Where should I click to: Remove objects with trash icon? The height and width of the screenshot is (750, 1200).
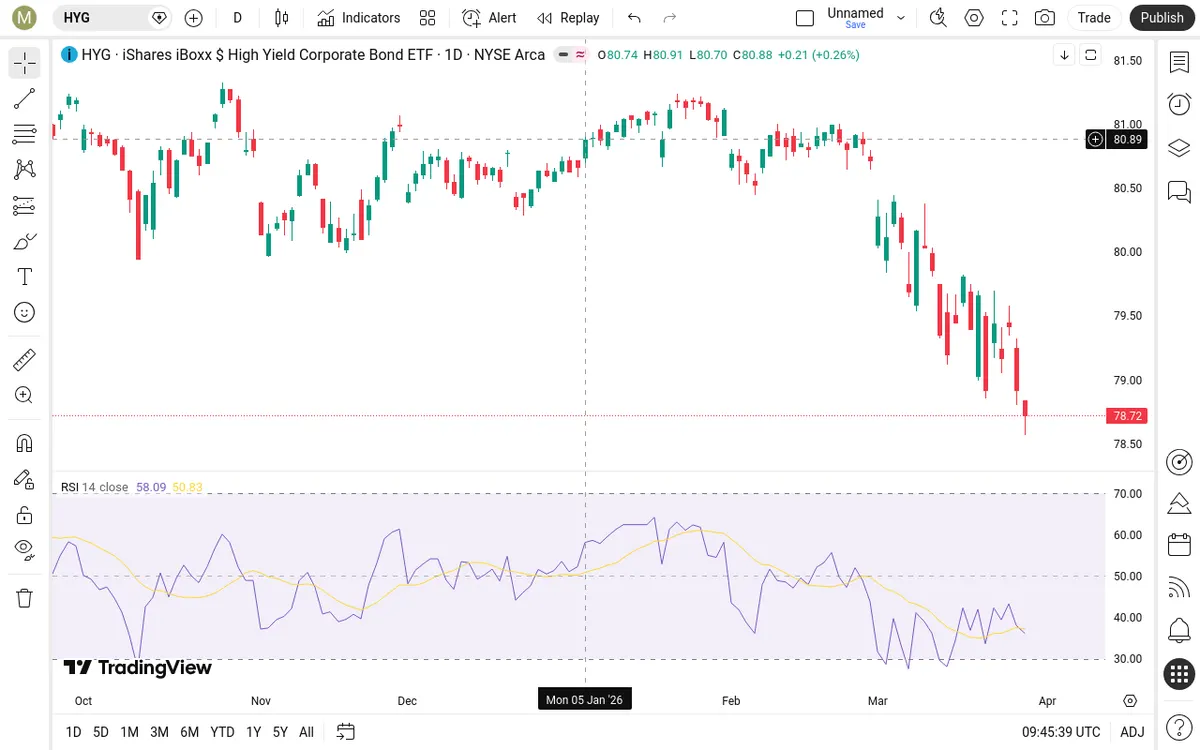click(25, 598)
